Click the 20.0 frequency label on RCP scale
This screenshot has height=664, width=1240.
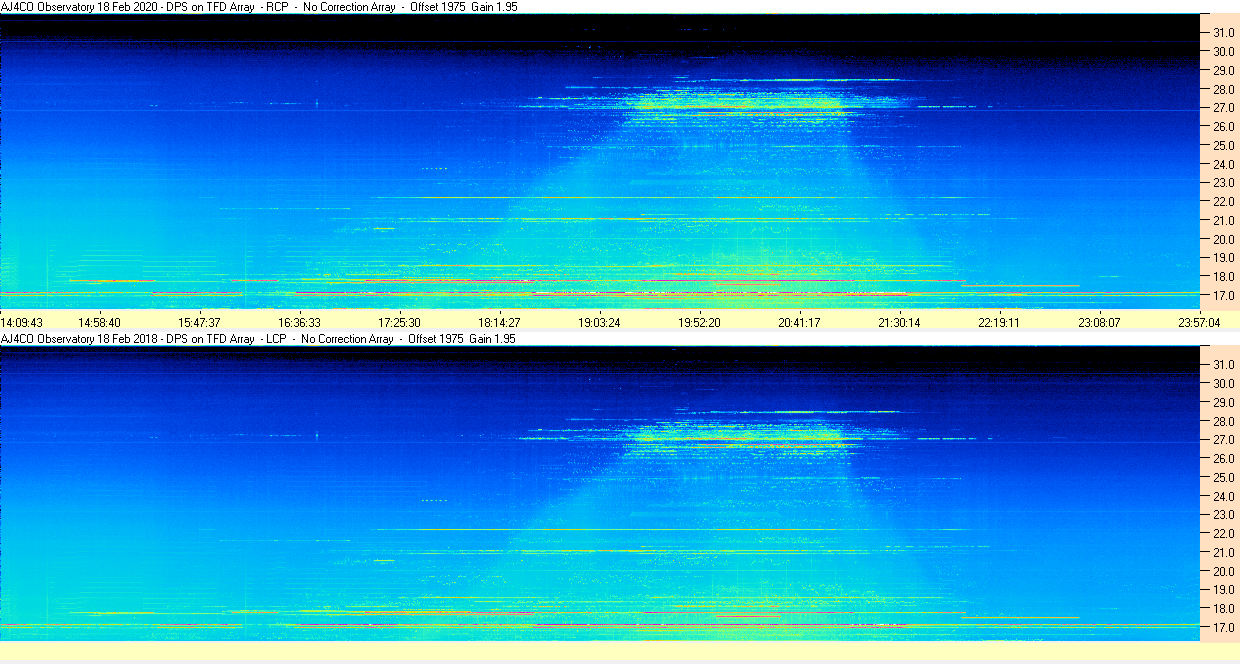(1224, 240)
